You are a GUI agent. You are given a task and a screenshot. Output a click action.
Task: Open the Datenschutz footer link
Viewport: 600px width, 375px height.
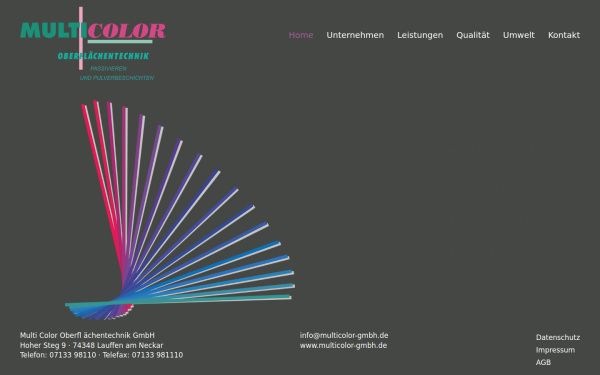click(558, 338)
